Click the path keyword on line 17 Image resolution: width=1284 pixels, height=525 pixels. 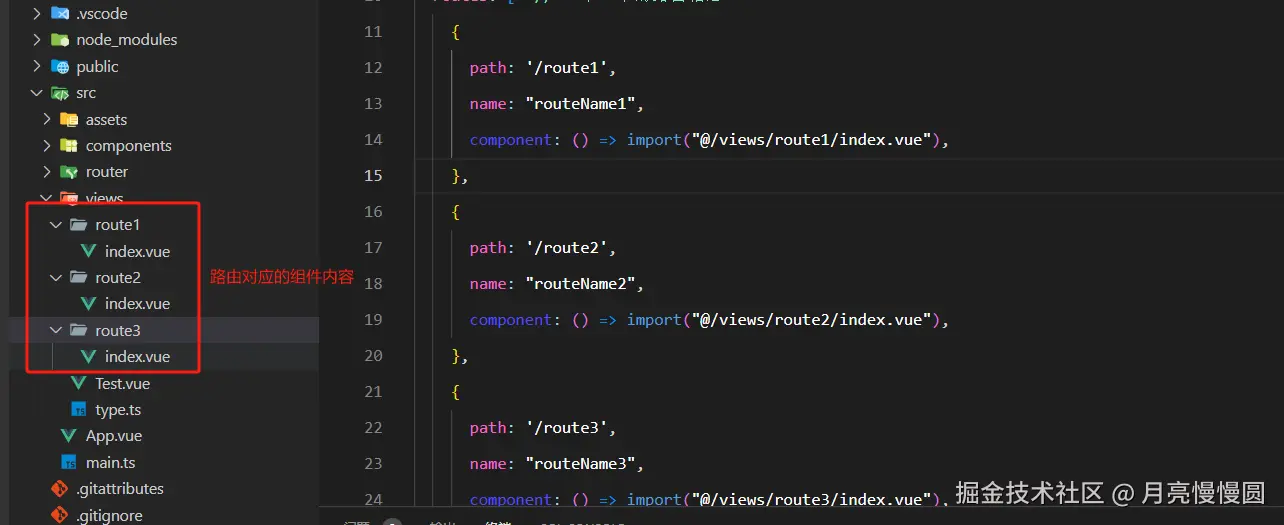pyautogui.click(x=488, y=248)
